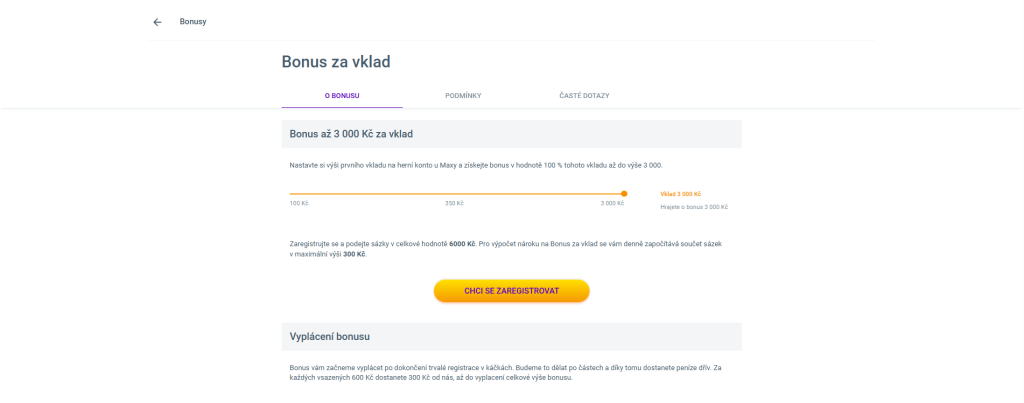The height and width of the screenshot is (403, 1024).
Task: Click the back arrow icon
Action: tap(157, 22)
